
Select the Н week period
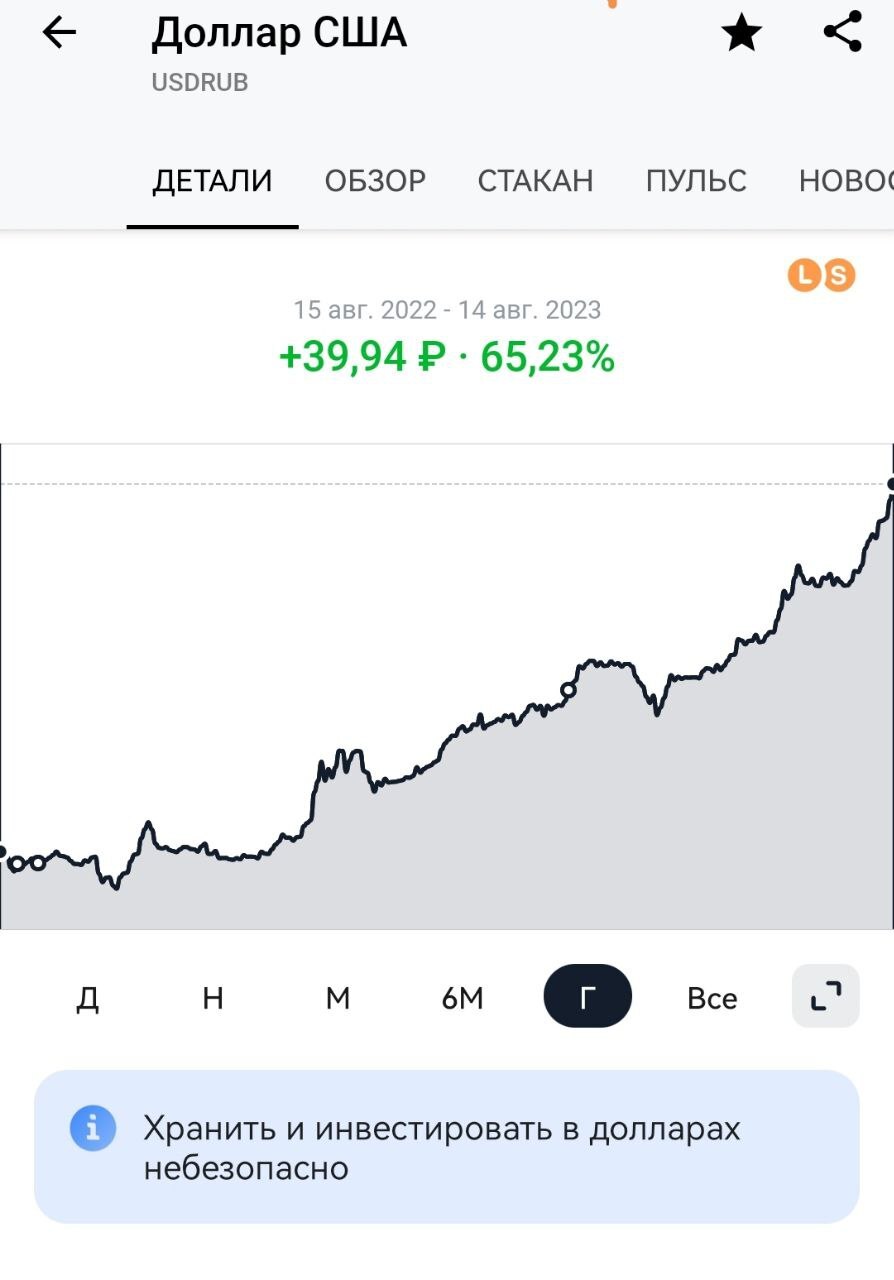click(x=213, y=998)
